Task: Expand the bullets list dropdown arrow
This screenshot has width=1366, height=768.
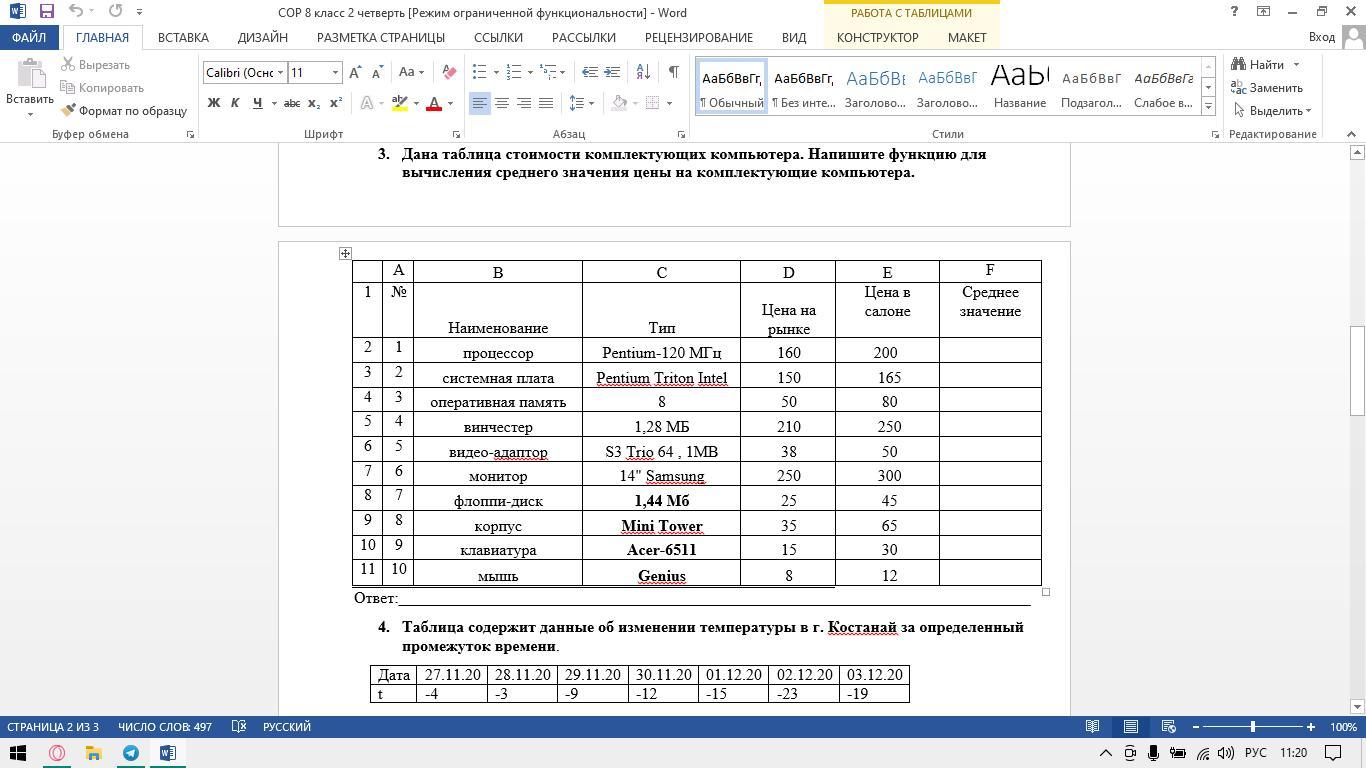Action: pos(496,72)
